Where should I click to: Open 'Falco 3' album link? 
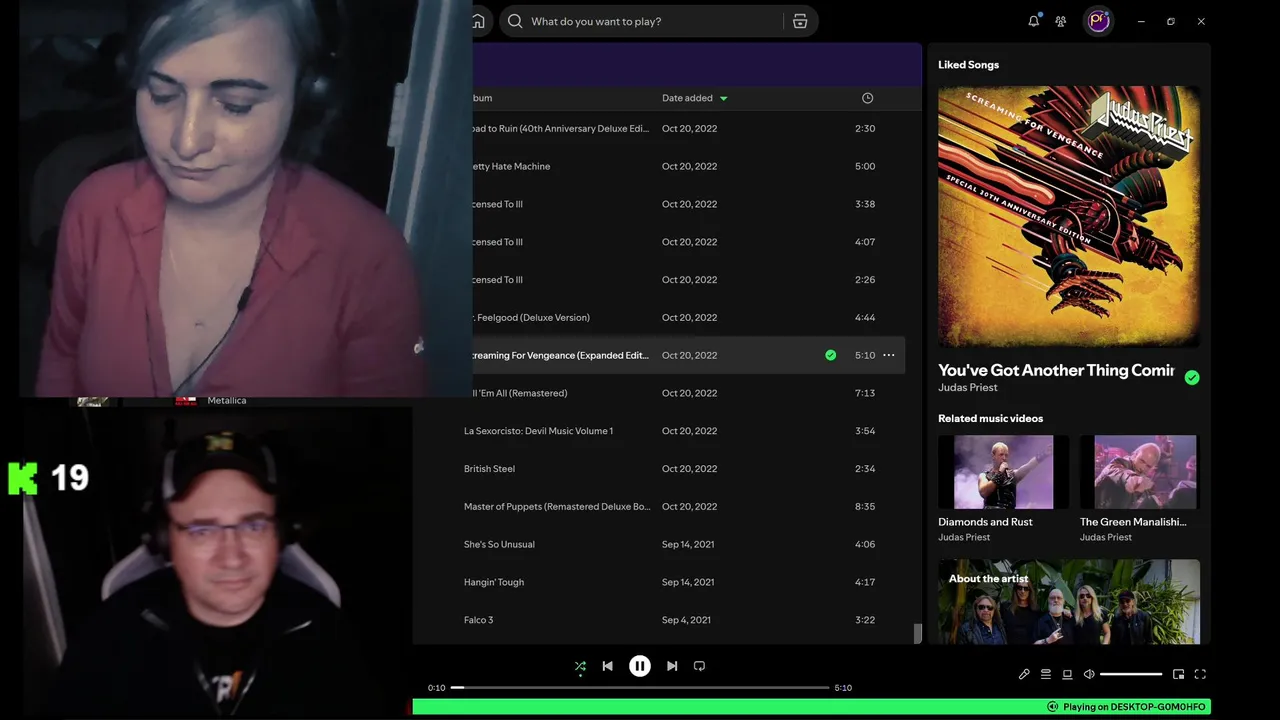coord(478,620)
